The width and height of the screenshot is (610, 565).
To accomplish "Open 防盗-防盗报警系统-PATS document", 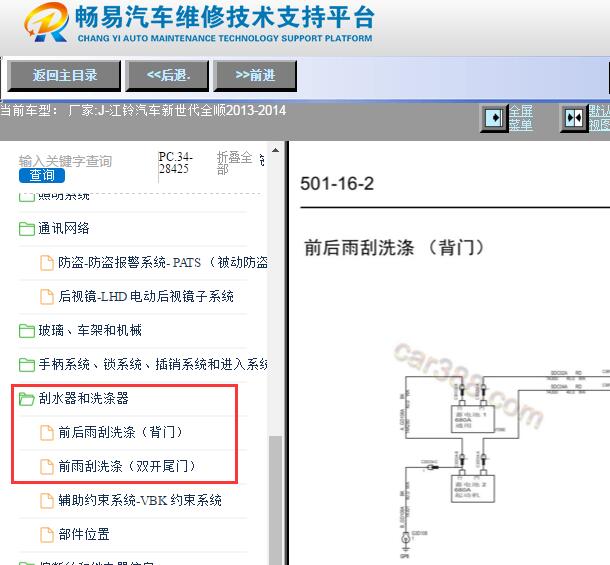I will [163, 263].
